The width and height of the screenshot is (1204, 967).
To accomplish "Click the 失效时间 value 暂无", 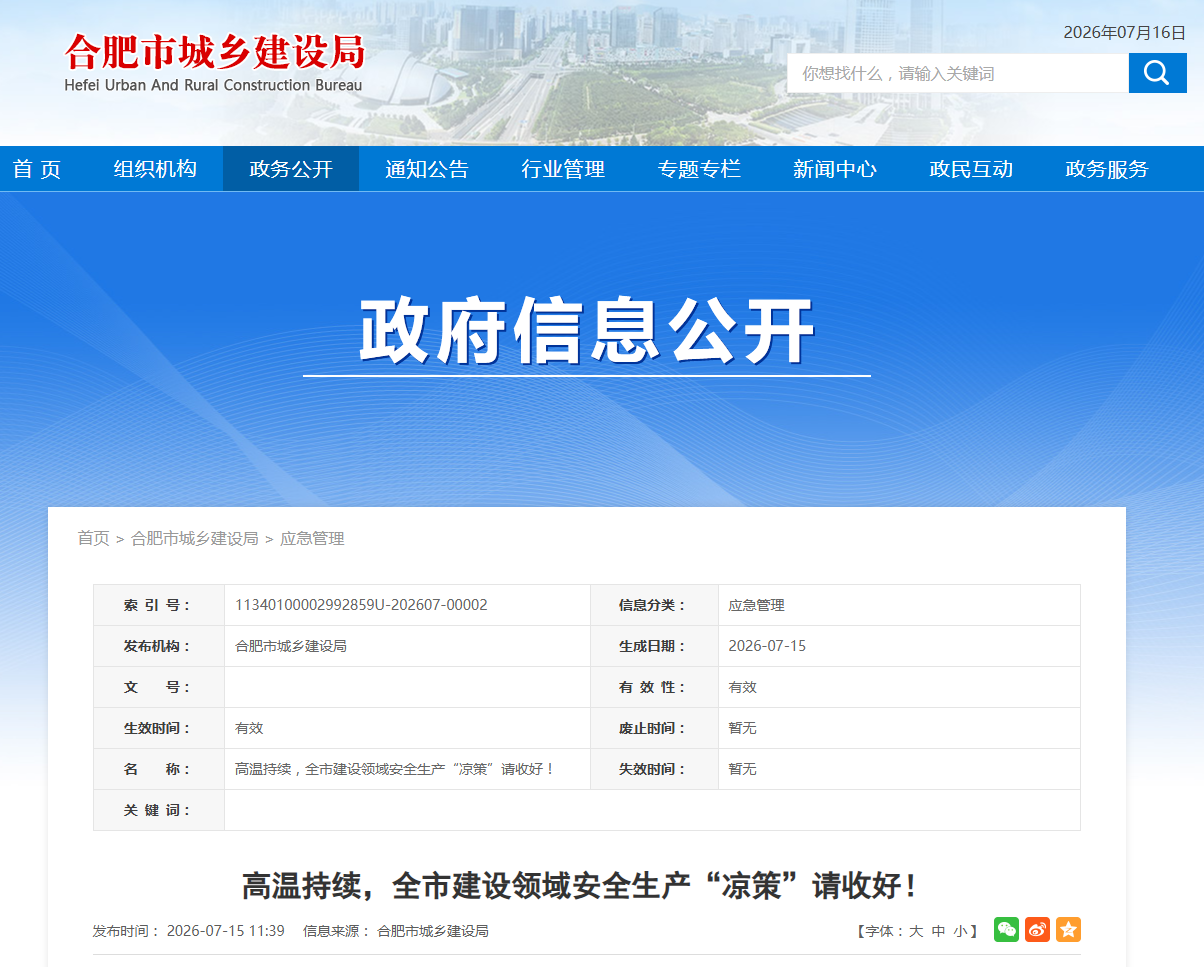I will [x=743, y=769].
